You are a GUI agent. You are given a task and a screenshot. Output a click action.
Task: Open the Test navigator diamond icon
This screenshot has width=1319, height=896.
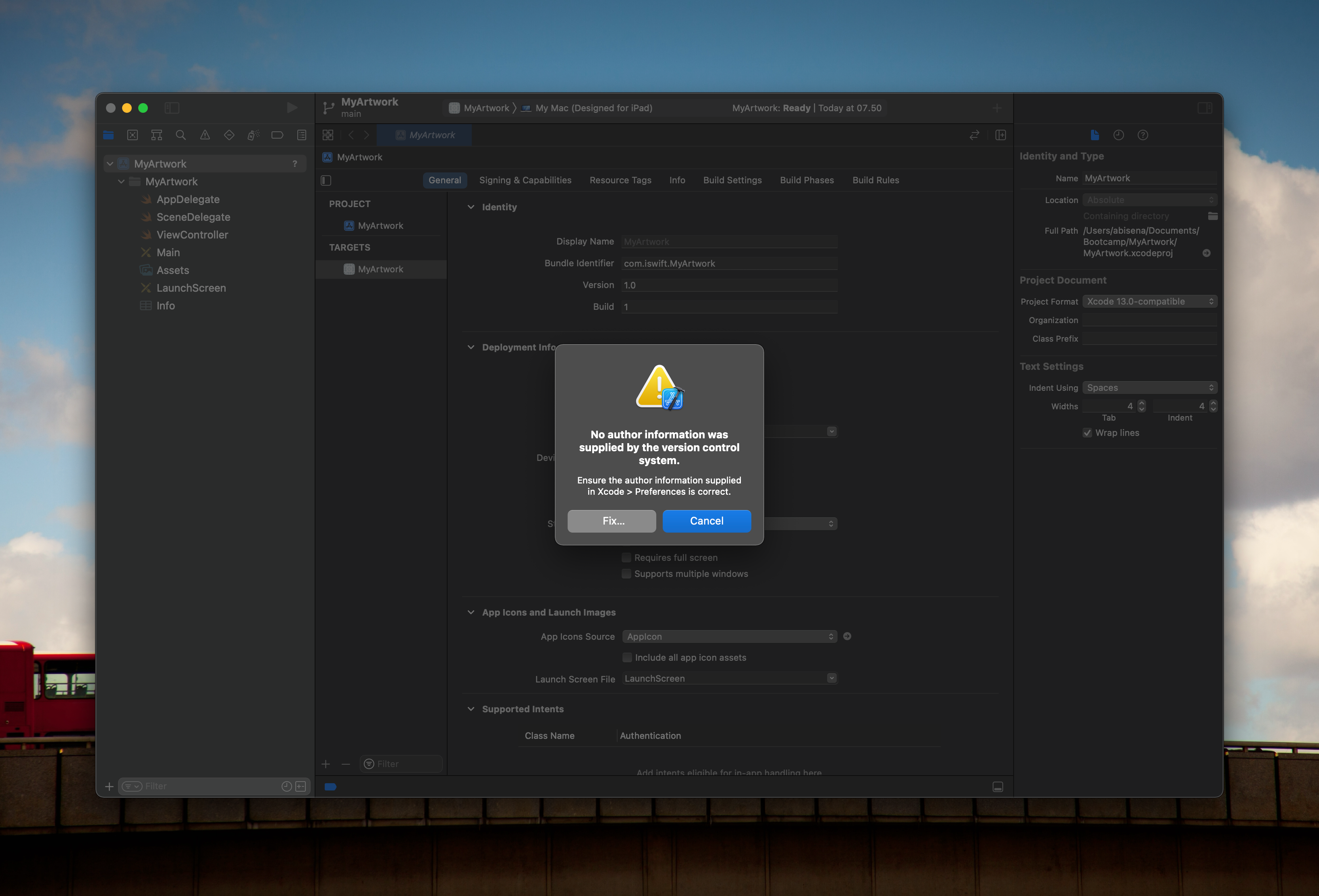coord(229,135)
